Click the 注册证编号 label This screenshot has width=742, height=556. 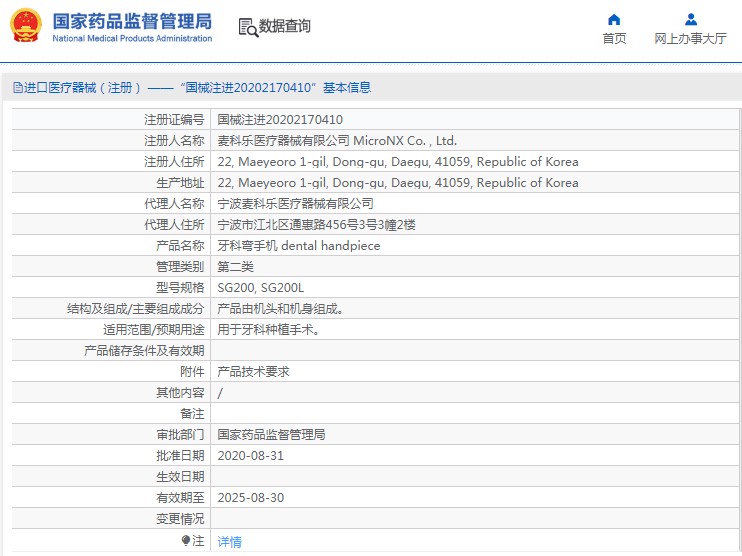[174, 120]
